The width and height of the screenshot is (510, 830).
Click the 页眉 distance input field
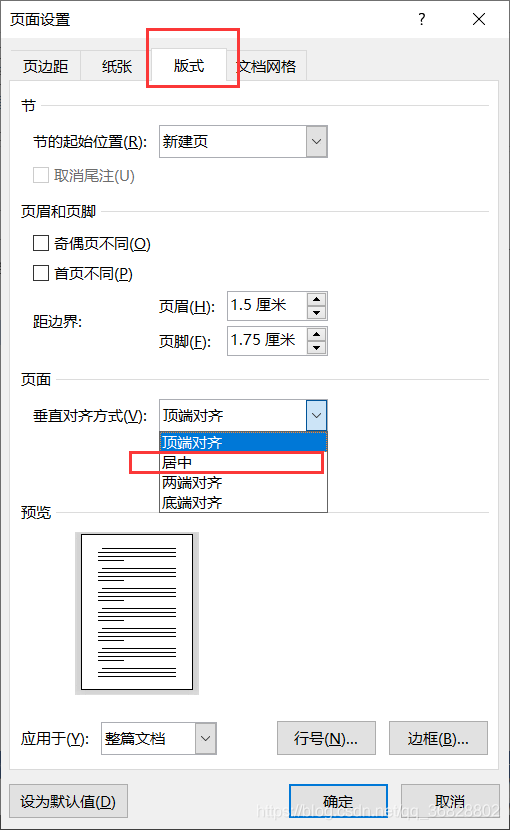point(267,305)
